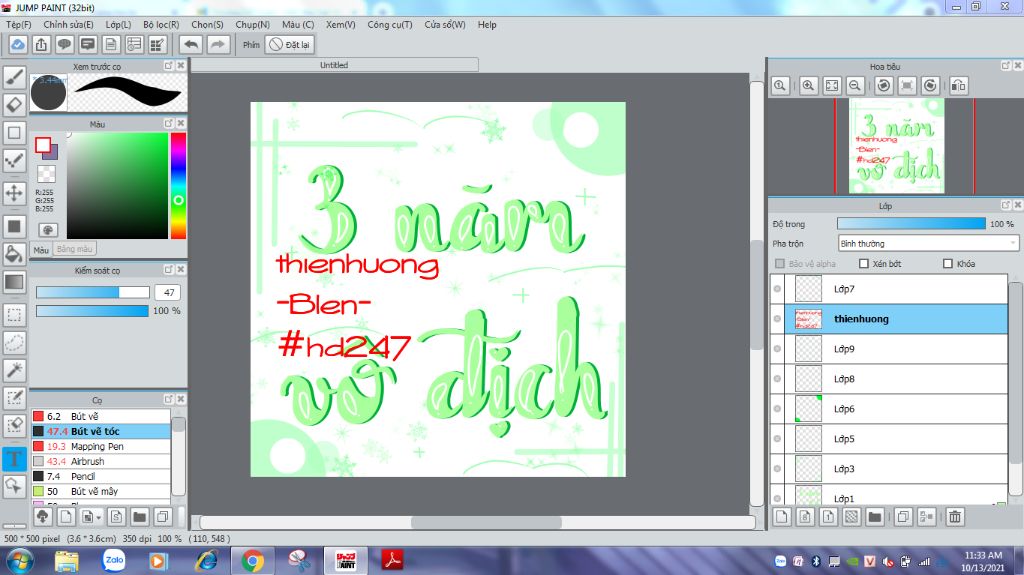Open the add brush dropdown arrow
This screenshot has height=575, width=1024.
[99, 518]
